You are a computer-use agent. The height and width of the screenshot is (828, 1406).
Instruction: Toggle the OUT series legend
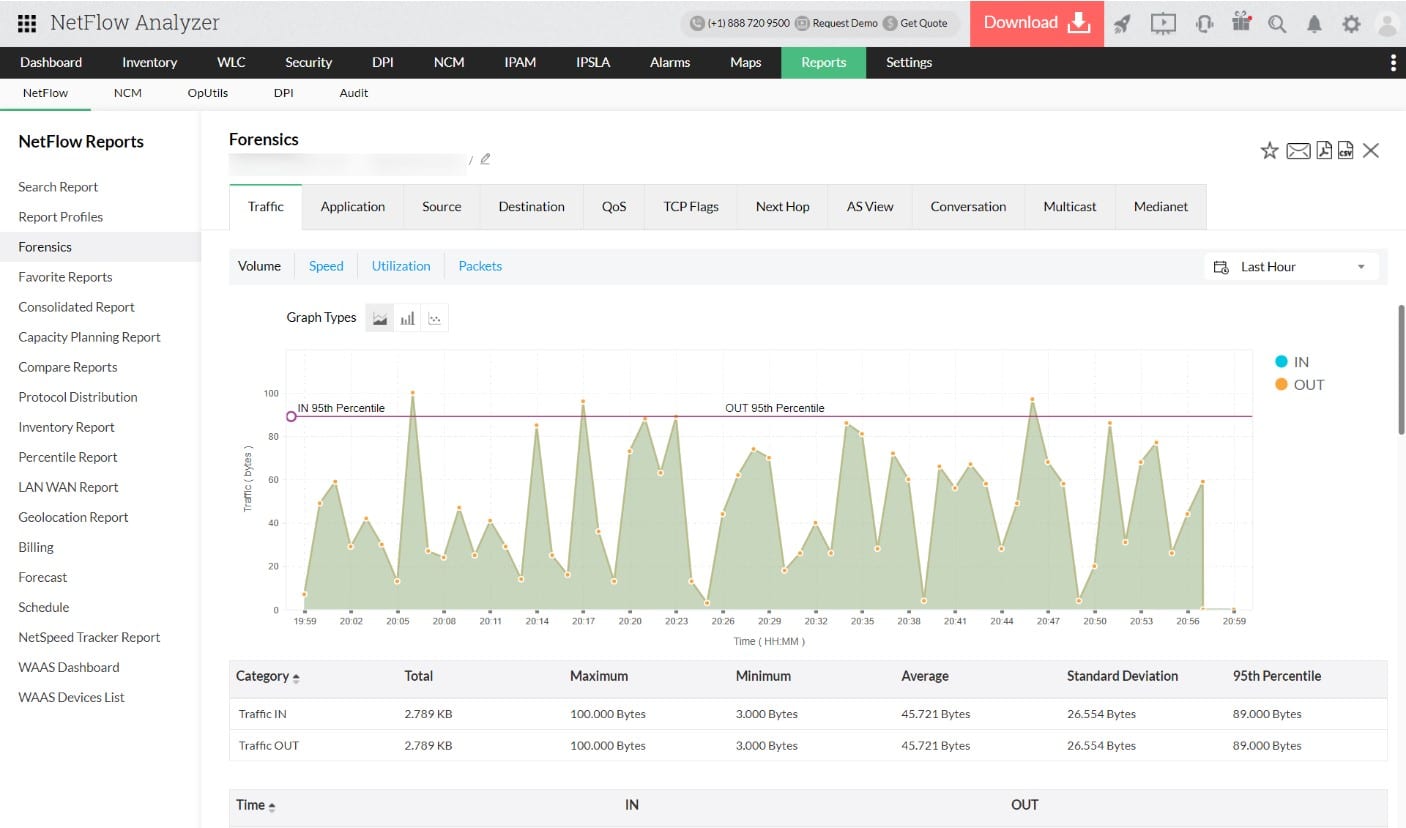tap(1299, 385)
